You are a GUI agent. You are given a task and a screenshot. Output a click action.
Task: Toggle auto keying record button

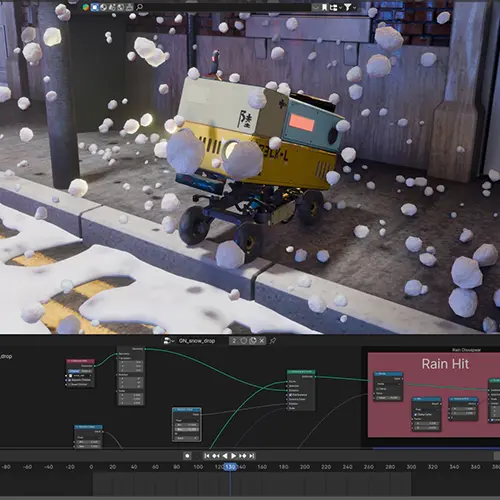pos(187,456)
